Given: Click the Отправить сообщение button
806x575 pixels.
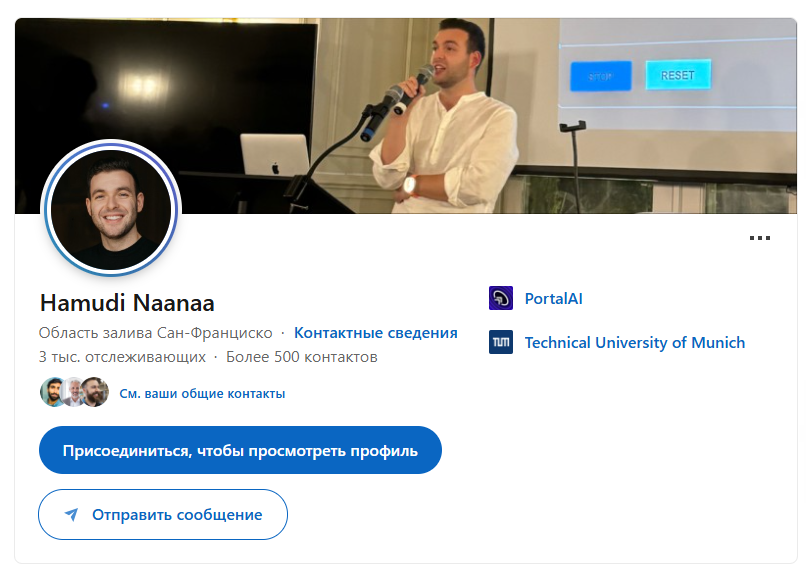Looking at the screenshot, I should (163, 514).
